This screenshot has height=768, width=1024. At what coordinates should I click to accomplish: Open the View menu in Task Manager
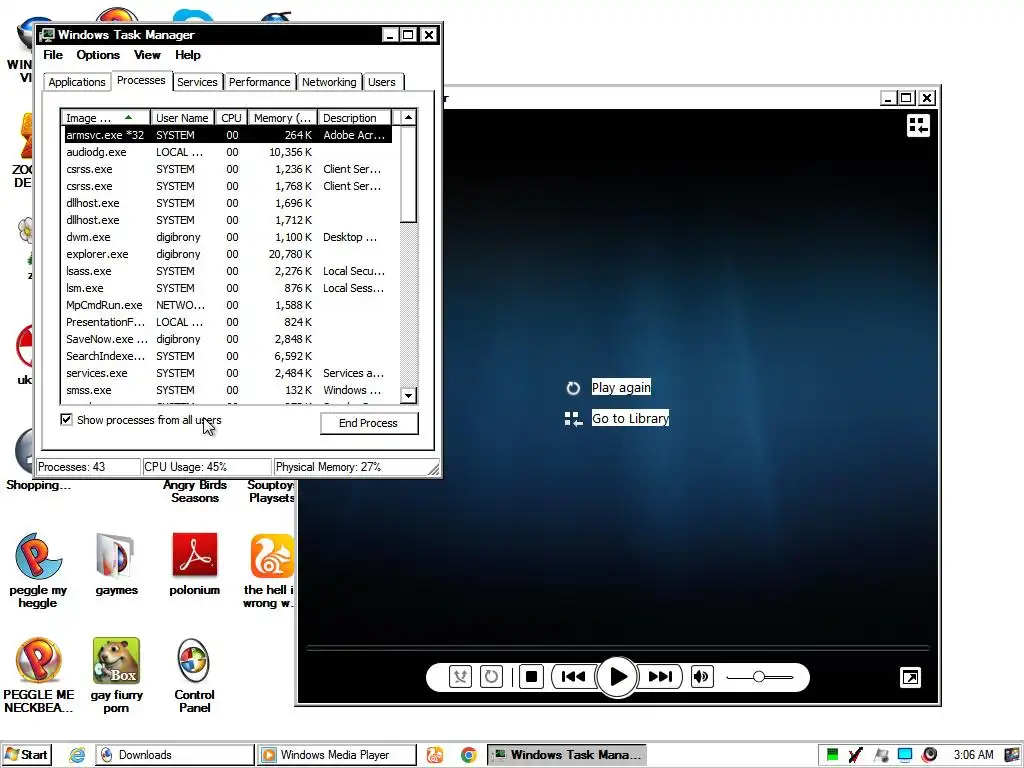click(147, 55)
